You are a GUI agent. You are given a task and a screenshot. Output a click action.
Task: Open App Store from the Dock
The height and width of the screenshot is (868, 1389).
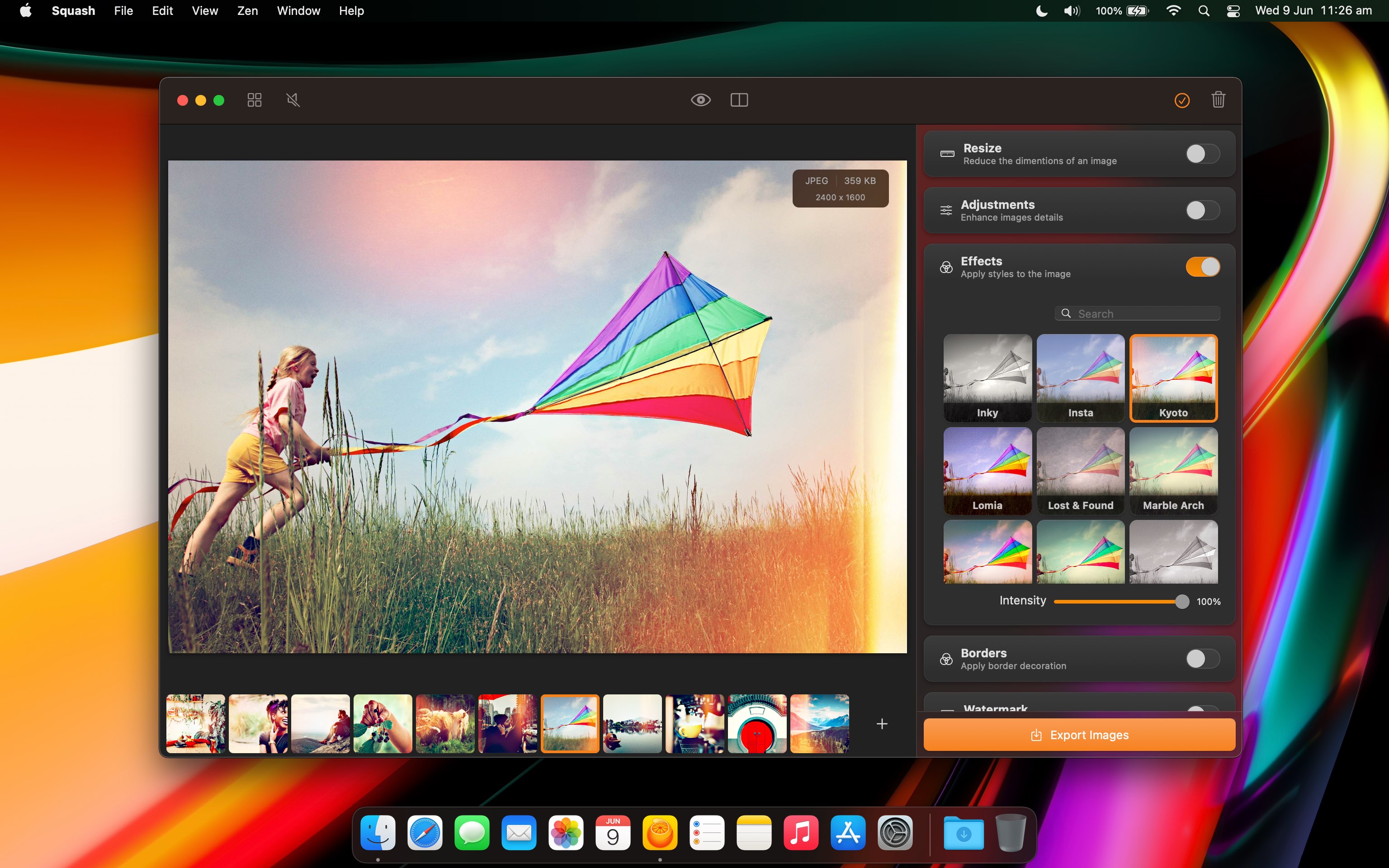coord(848,832)
